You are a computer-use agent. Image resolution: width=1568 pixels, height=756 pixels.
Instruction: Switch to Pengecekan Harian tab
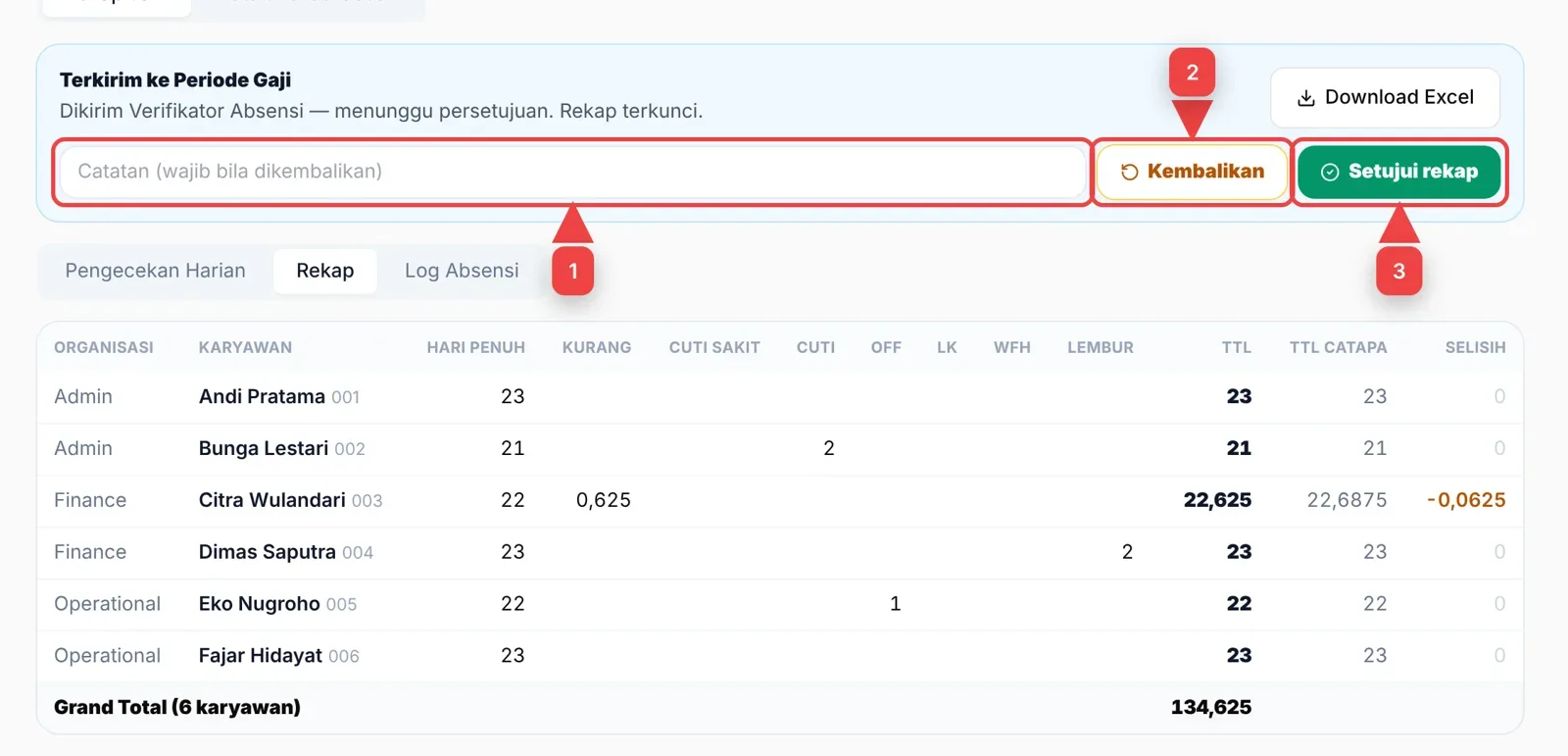155,271
